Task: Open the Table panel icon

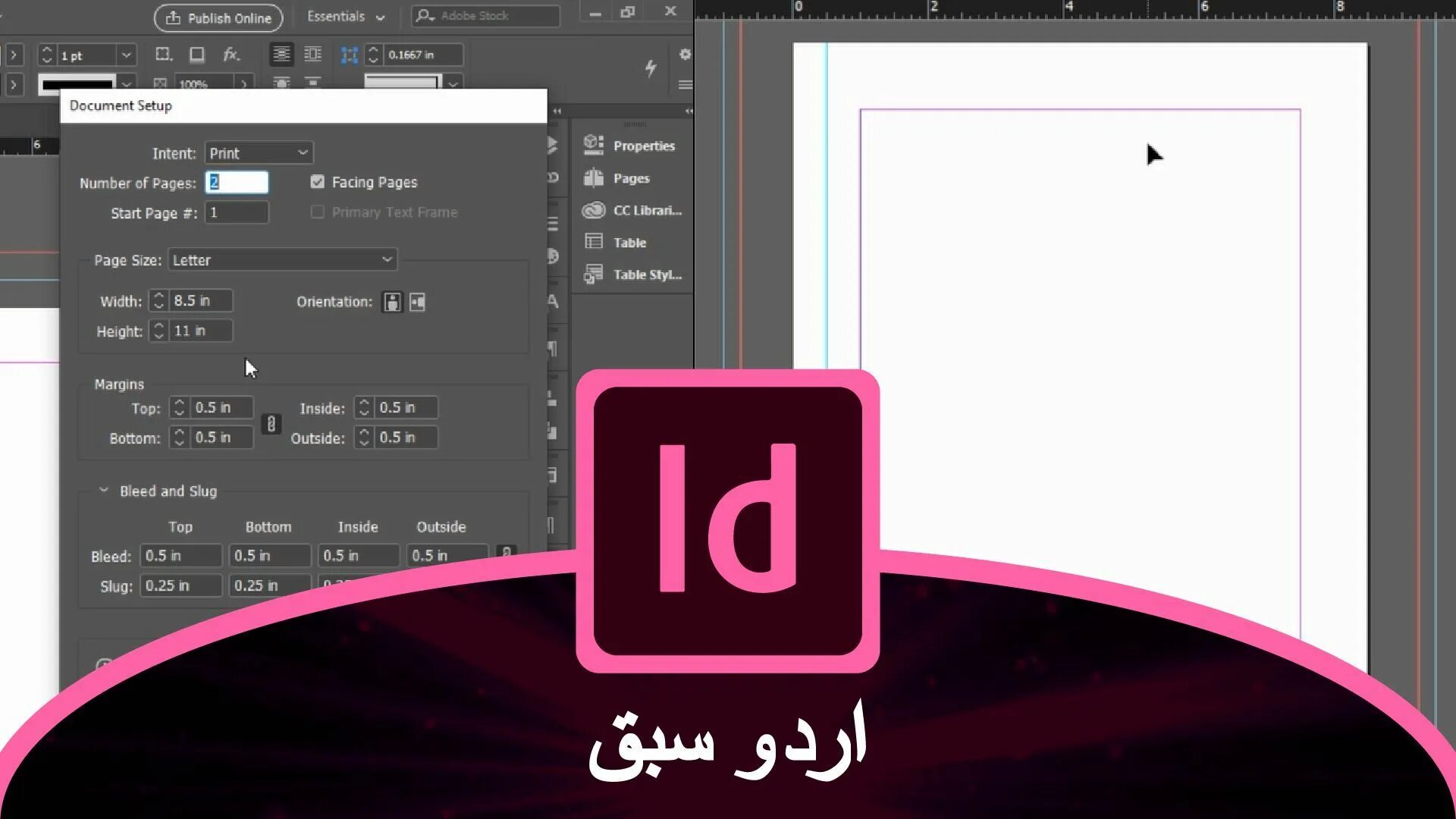Action: click(594, 242)
